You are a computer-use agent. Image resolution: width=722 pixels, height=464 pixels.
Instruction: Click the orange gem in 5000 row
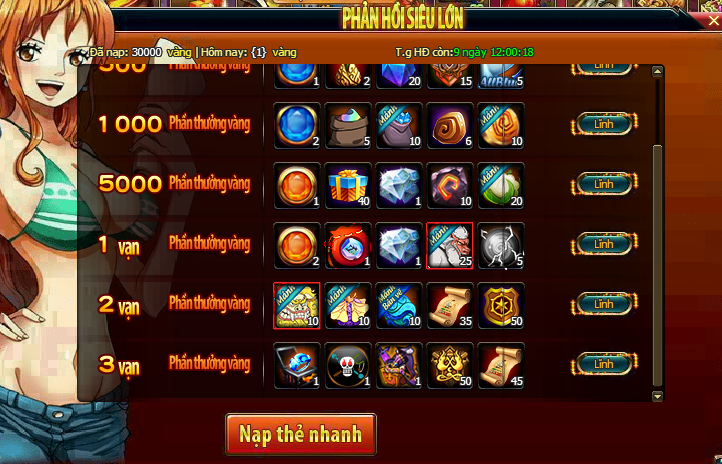coord(297,186)
